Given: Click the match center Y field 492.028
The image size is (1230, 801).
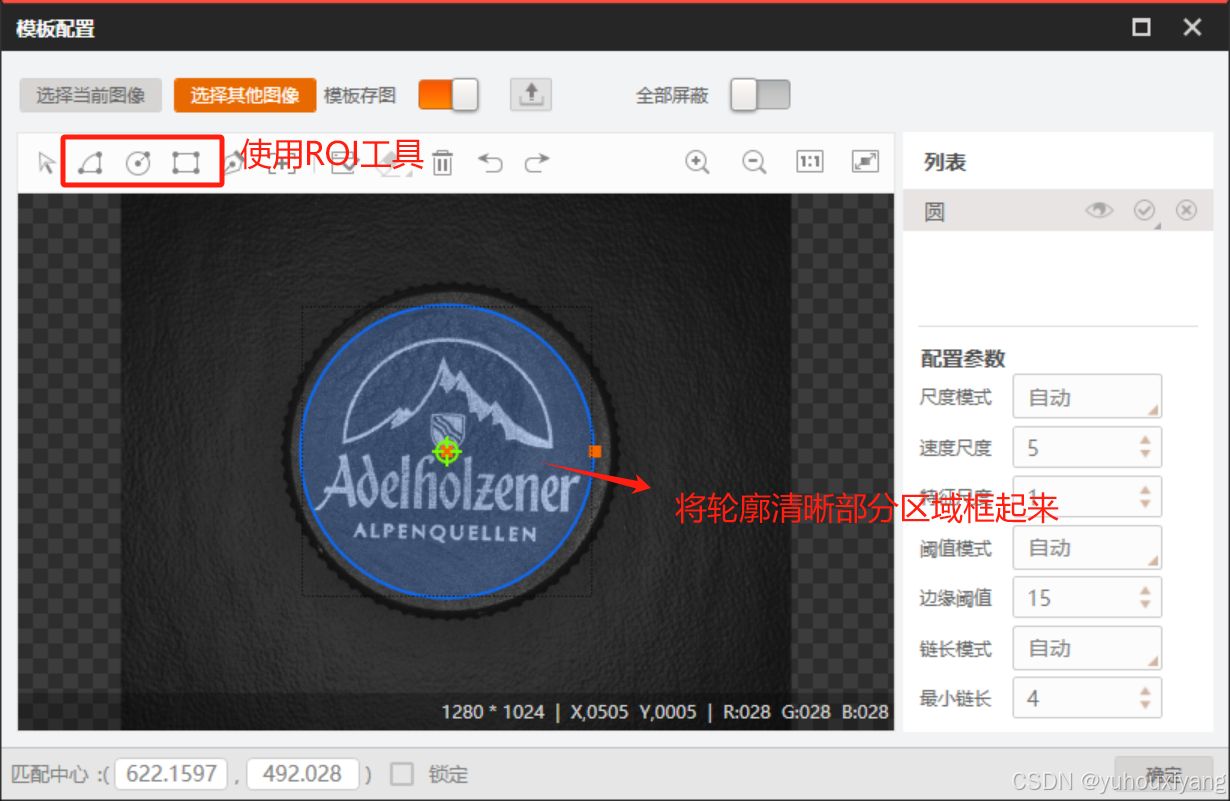Looking at the screenshot, I should 304,774.
